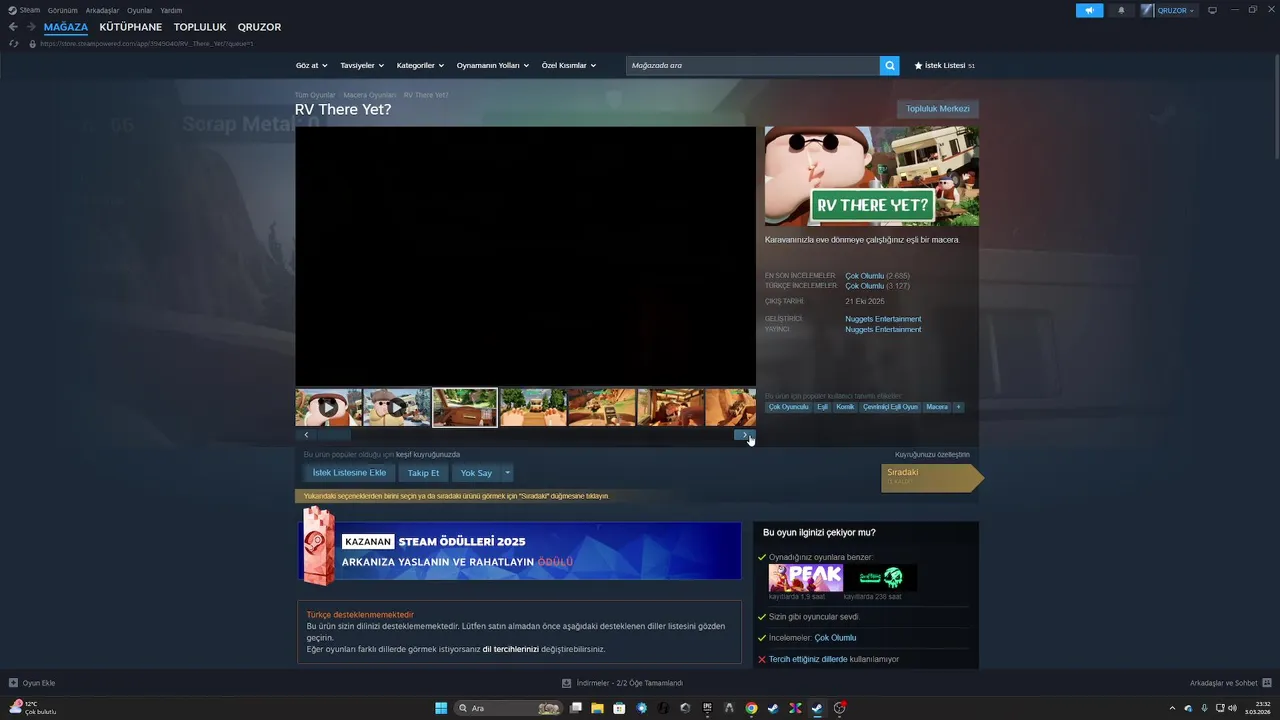The image size is (1280, 720).
Task: Click İstek Listesine Ekle button
Action: pos(349,473)
